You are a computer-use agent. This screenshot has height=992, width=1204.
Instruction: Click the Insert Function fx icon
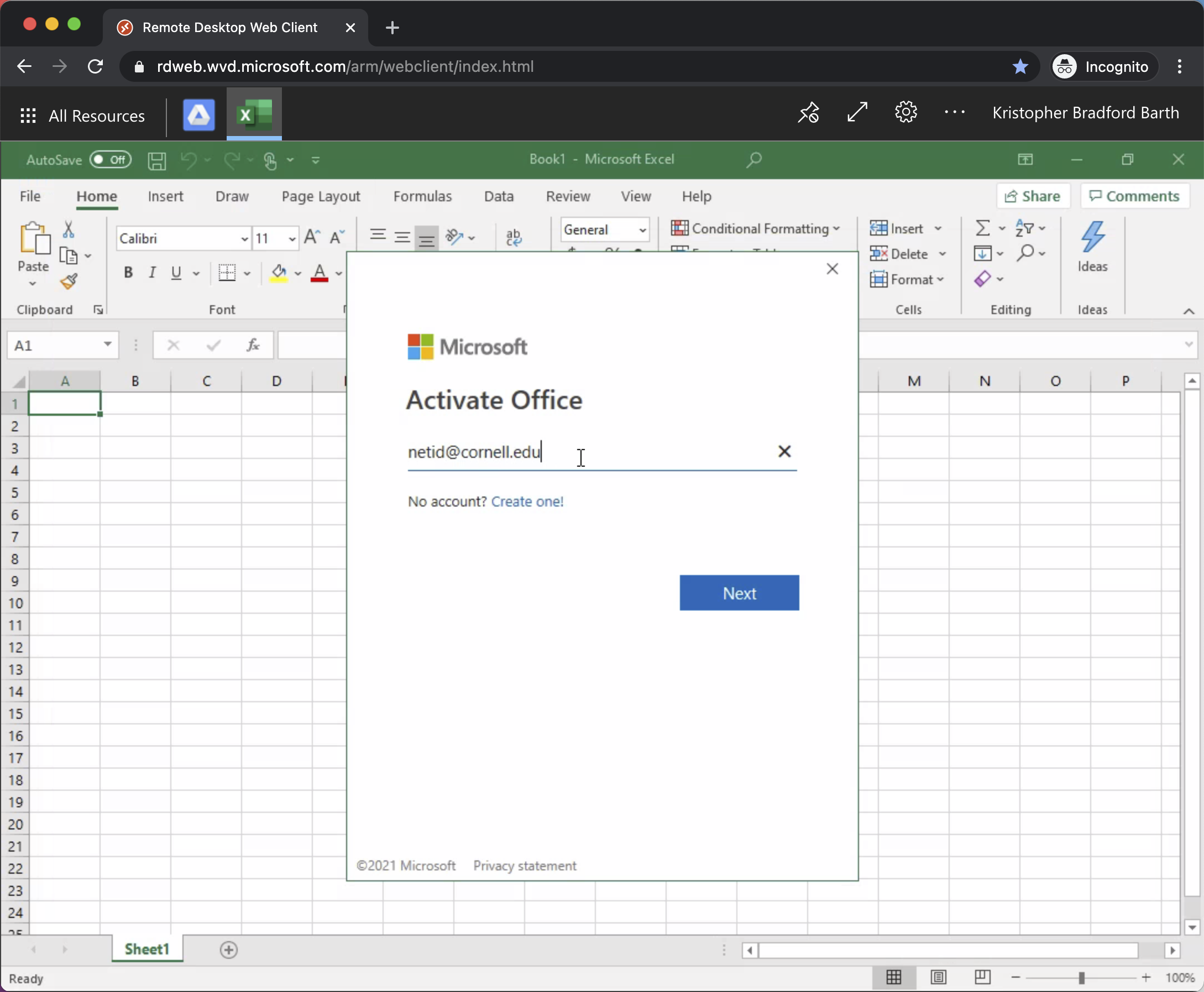(x=253, y=345)
